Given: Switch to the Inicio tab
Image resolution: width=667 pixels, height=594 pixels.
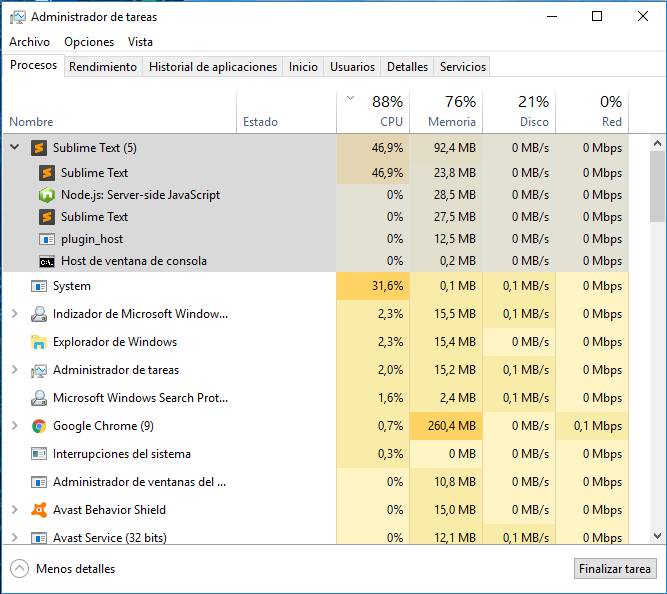Looking at the screenshot, I should 303,67.
